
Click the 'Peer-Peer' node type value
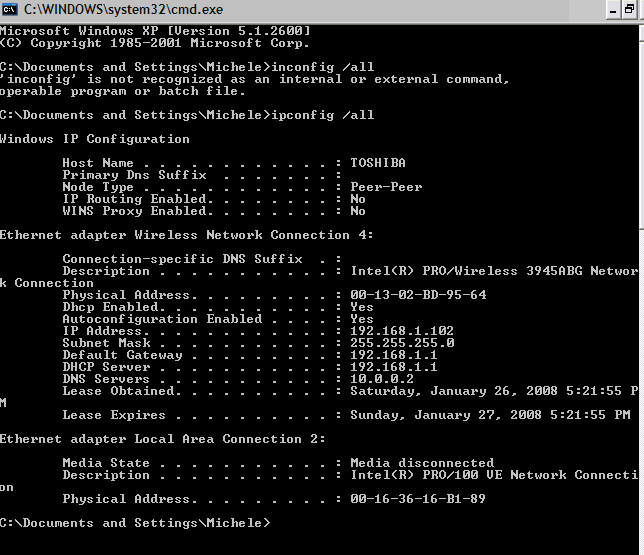click(386, 187)
